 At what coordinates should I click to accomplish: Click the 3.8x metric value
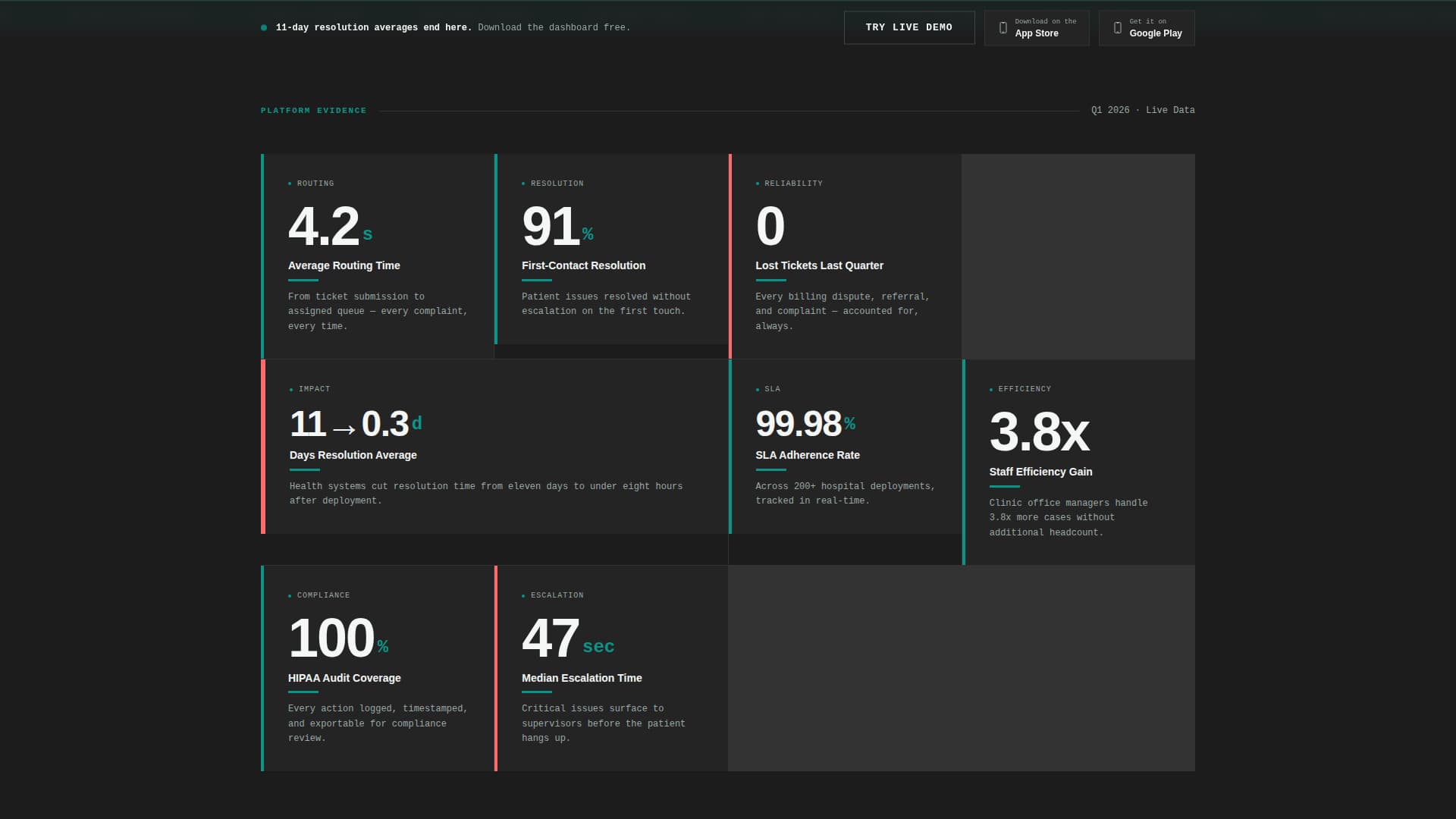point(1040,432)
